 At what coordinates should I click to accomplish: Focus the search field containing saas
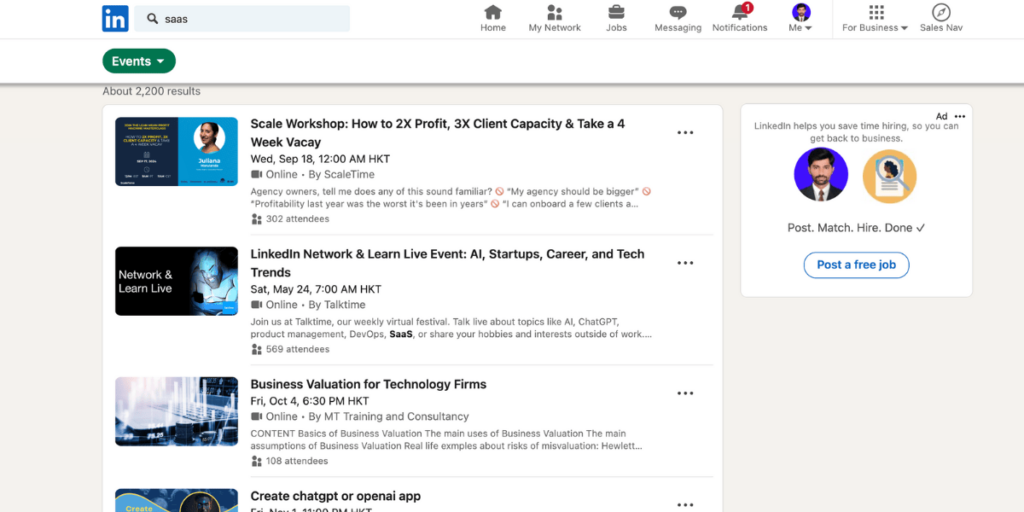(242, 19)
